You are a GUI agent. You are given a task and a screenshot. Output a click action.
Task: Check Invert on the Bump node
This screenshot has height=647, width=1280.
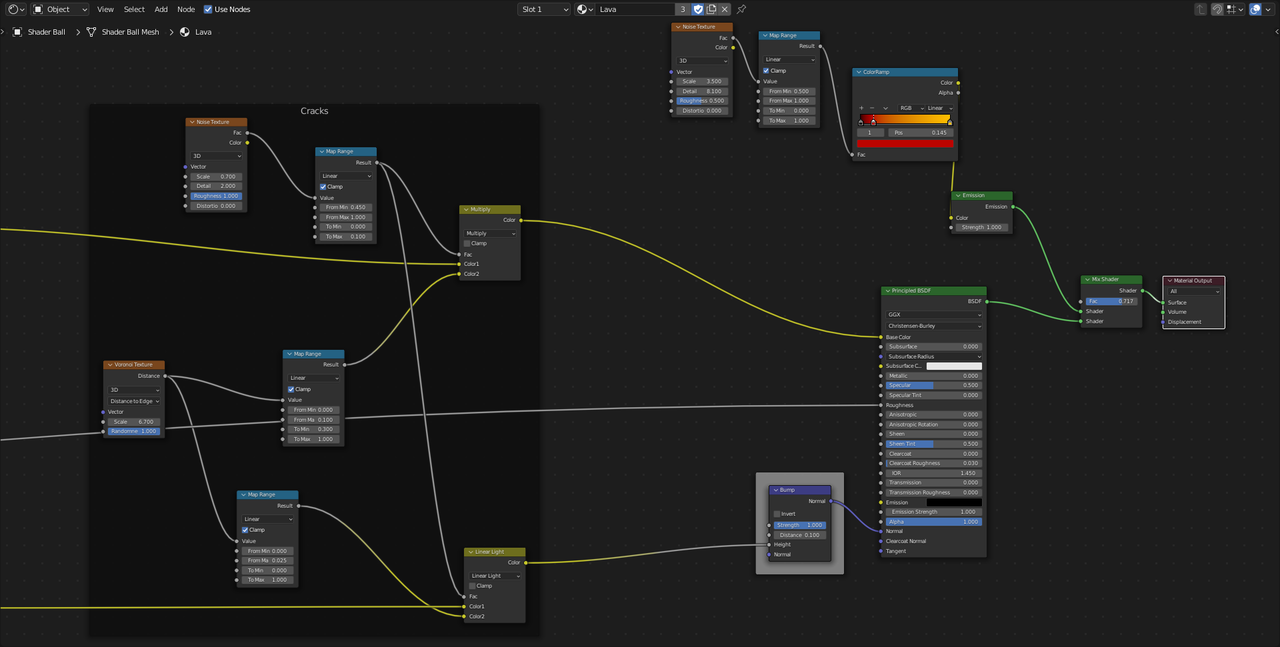pos(777,514)
